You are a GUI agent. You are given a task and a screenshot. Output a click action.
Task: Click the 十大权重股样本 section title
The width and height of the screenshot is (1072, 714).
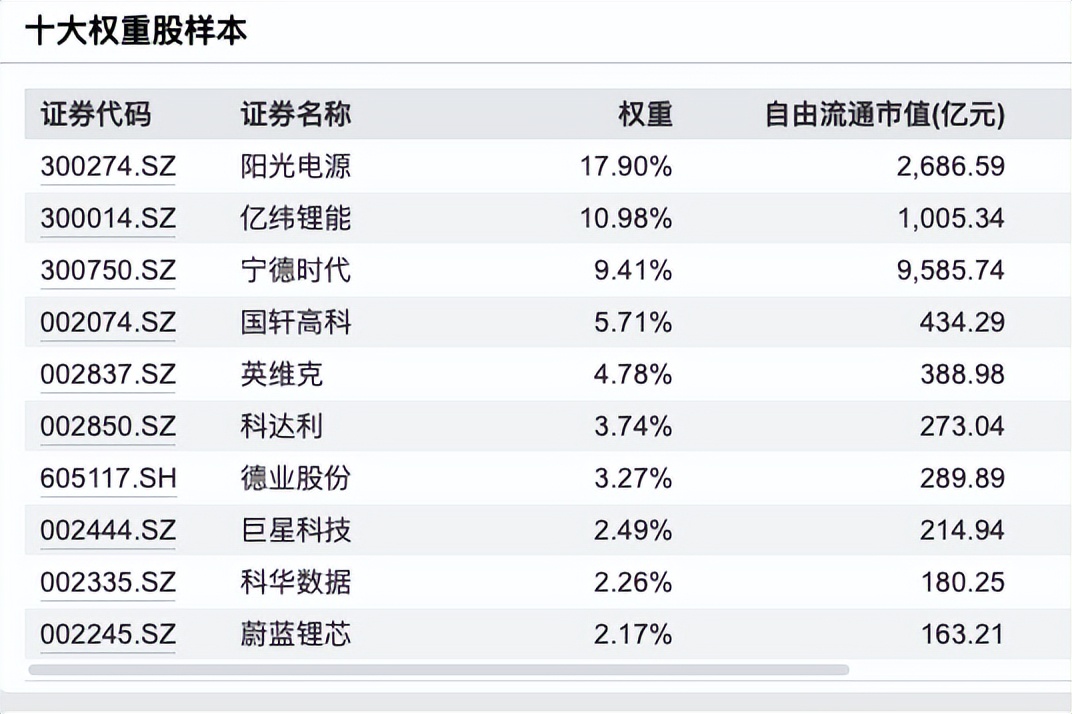pos(135,31)
